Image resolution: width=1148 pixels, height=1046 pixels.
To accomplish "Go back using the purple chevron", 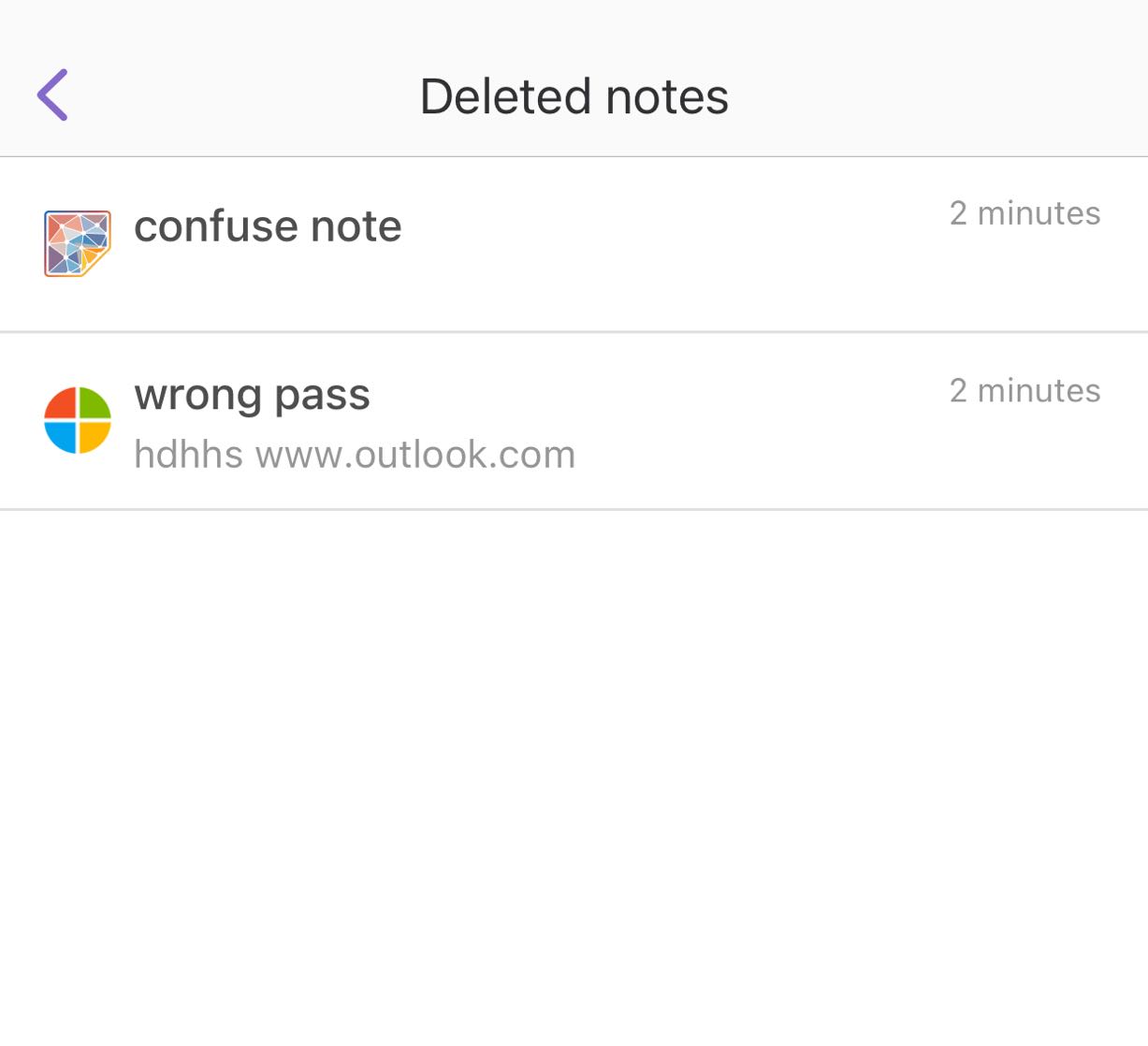I will (53, 94).
